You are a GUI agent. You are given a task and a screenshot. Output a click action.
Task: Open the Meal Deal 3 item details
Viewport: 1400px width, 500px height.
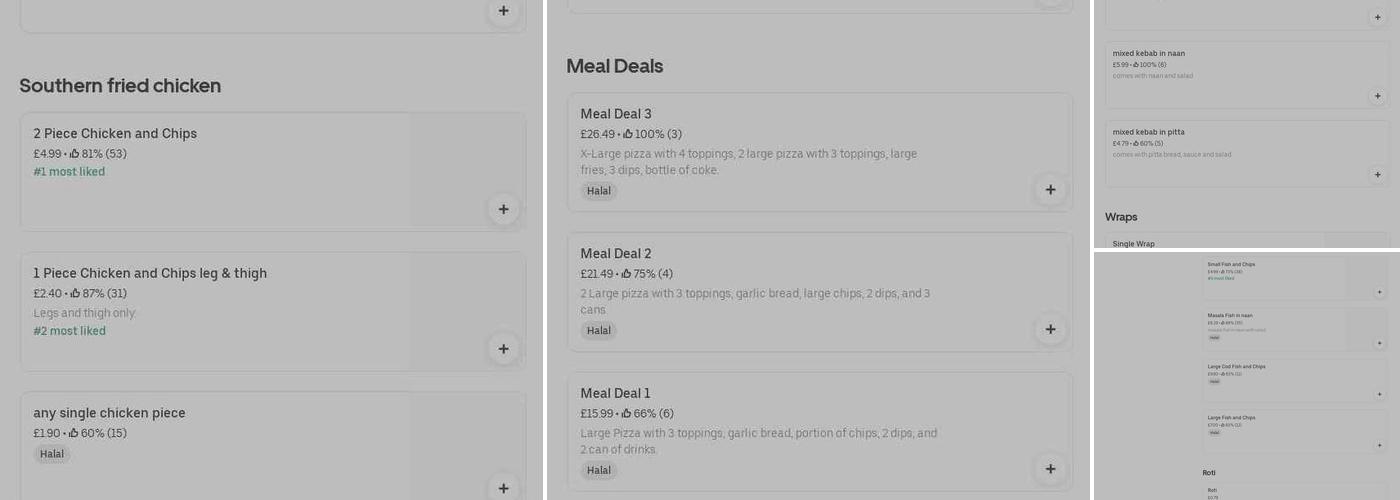pos(616,114)
